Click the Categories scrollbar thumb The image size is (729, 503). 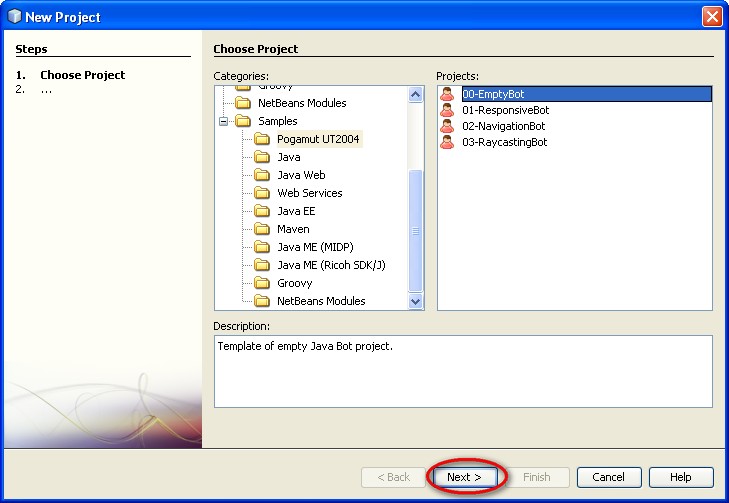pos(415,231)
